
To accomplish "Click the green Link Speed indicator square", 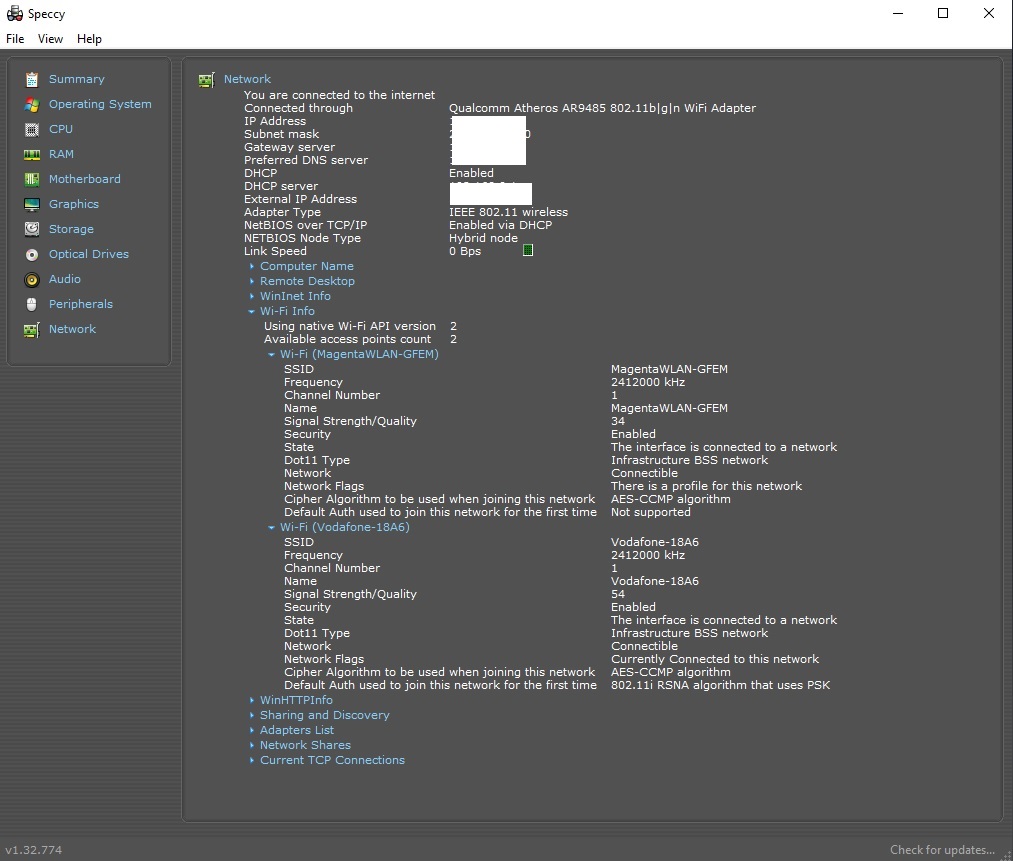I will tap(528, 250).
